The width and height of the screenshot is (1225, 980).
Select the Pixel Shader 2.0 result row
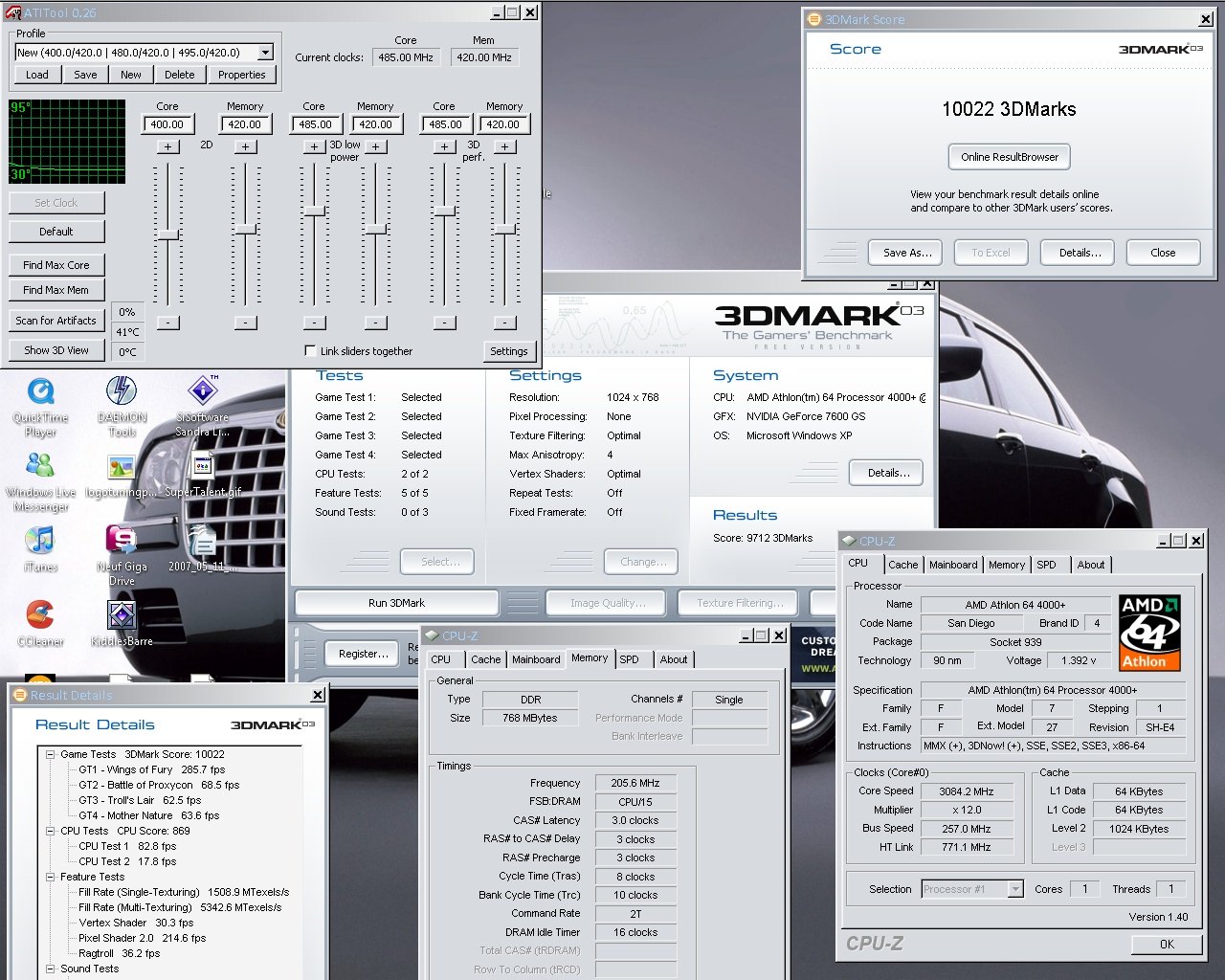[143, 938]
